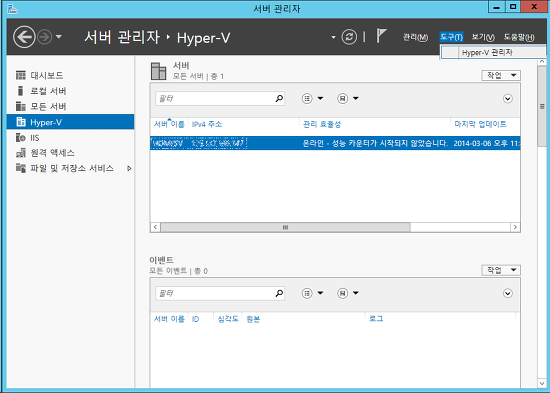Image resolution: width=550 pixels, height=393 pixels.
Task: Expand 서버 filter criteria chevron
Action: (508, 99)
